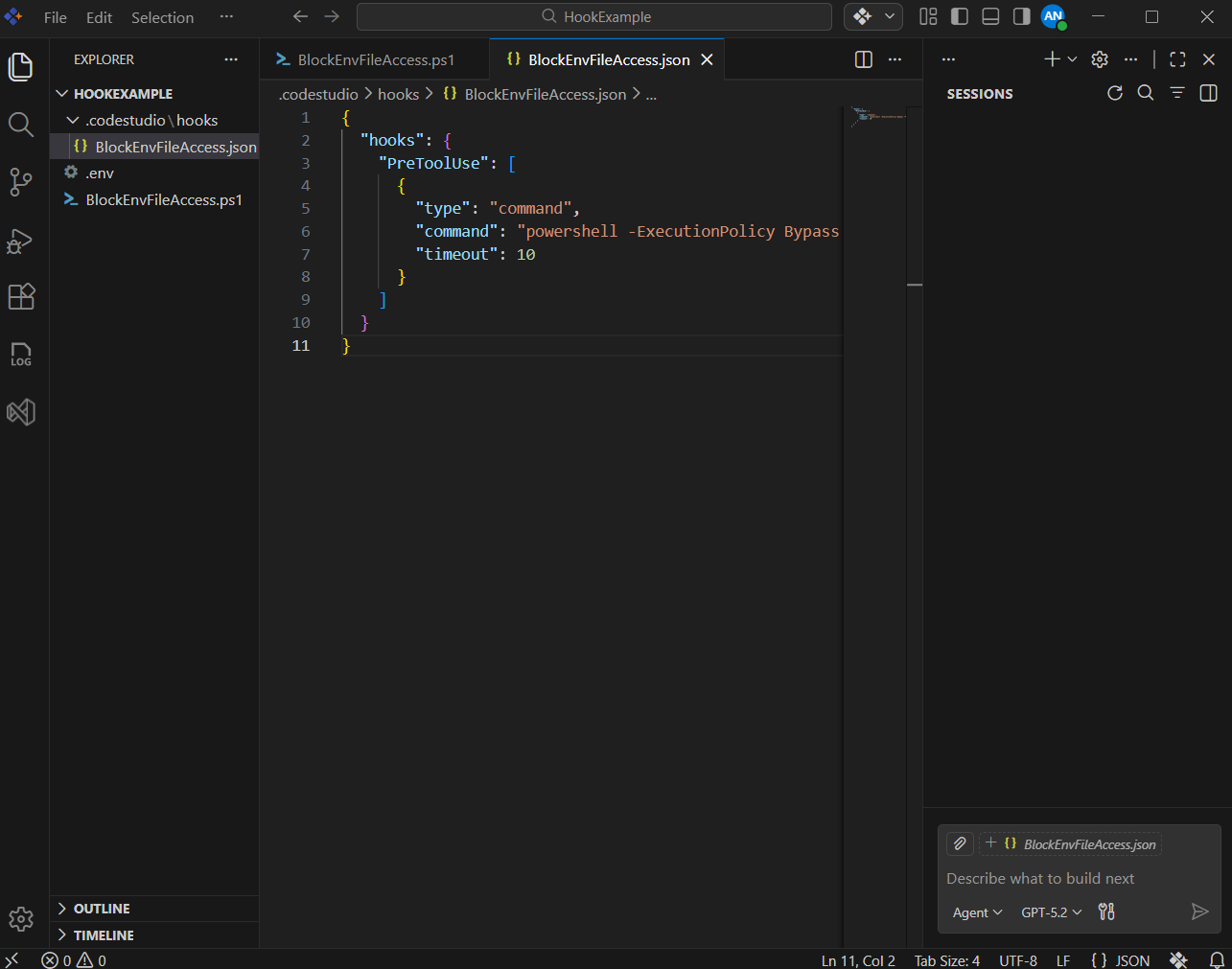Open the GPT-5.2 model selector

coord(1050,911)
